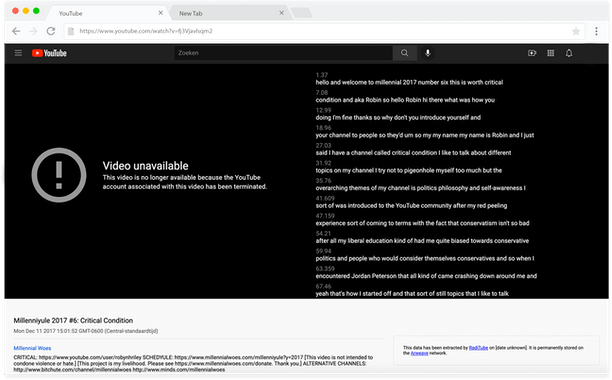Open the YouTube hamburger menu
Screen dimensions: 612x380
[x=18, y=53]
